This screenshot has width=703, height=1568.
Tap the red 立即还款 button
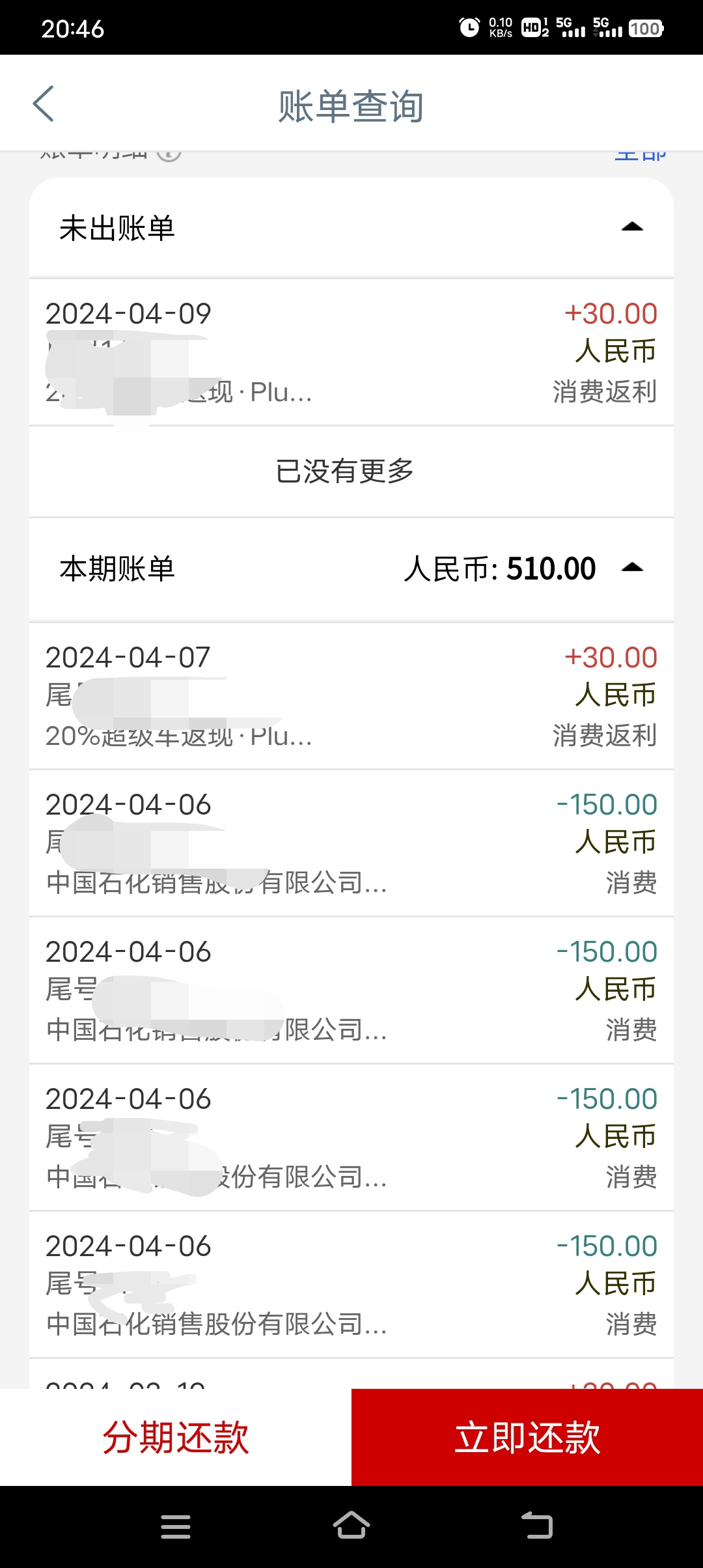(x=527, y=1437)
